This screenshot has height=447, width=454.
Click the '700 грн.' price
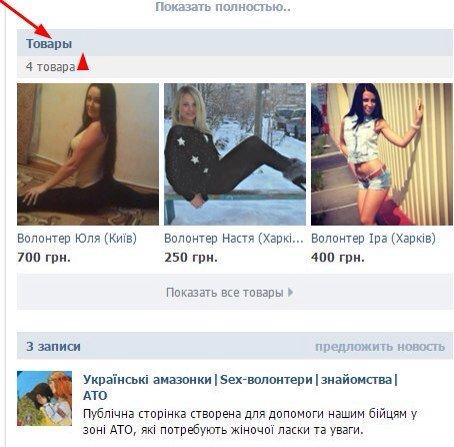pyautogui.click(x=44, y=258)
